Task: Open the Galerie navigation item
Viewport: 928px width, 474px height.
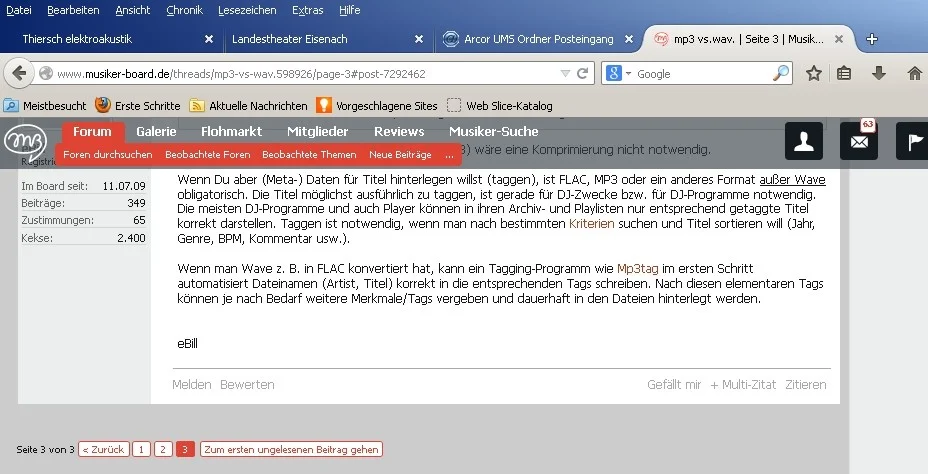Action: 156,131
